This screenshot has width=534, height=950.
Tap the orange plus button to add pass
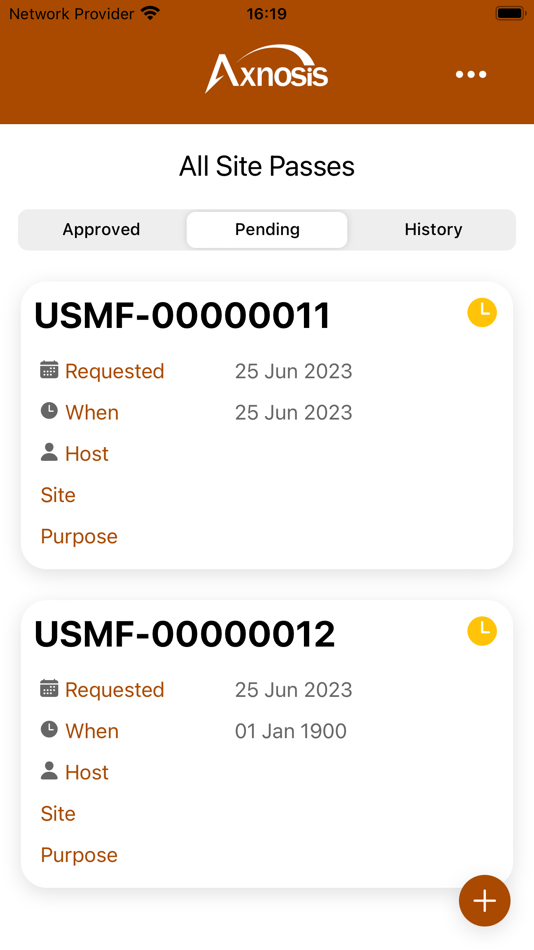[484, 900]
